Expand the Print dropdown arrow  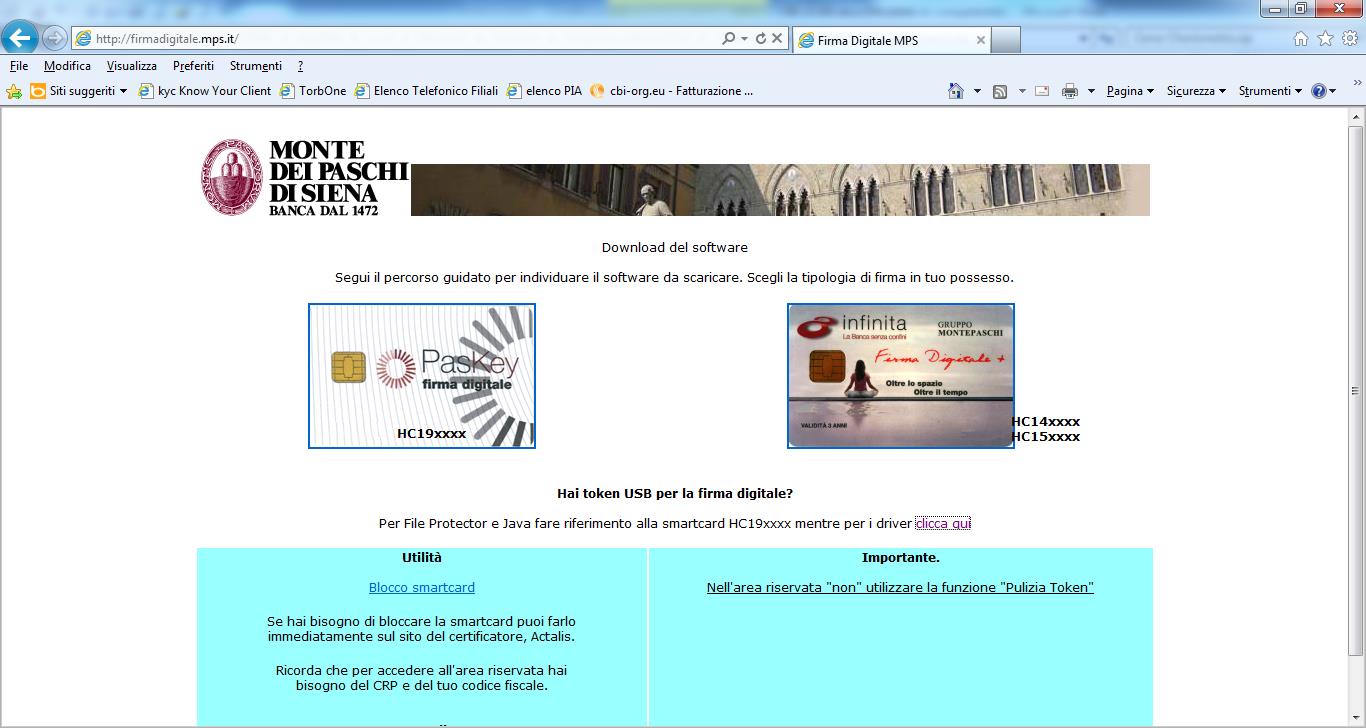1090,91
